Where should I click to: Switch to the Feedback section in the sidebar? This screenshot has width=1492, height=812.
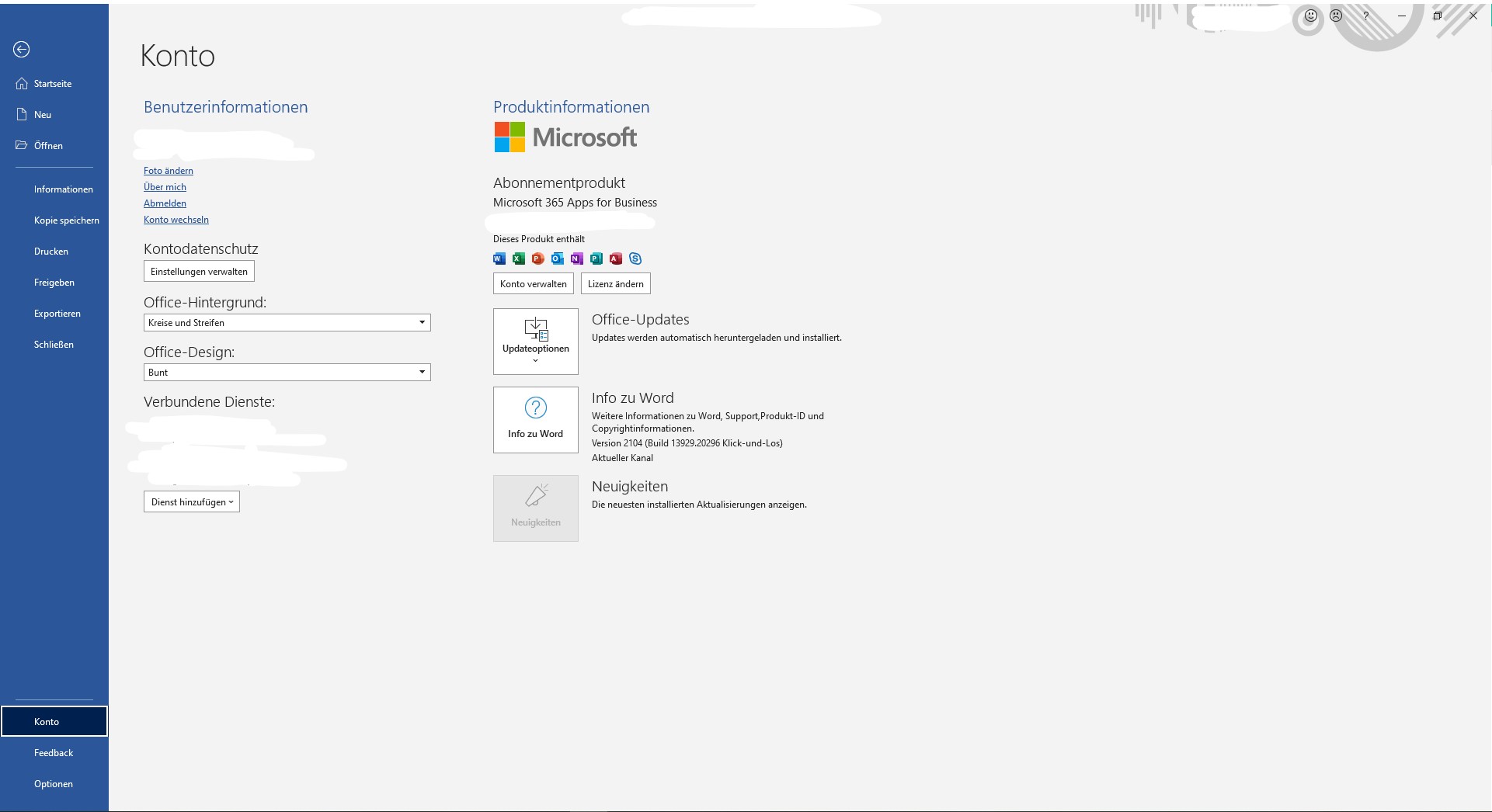[54, 752]
